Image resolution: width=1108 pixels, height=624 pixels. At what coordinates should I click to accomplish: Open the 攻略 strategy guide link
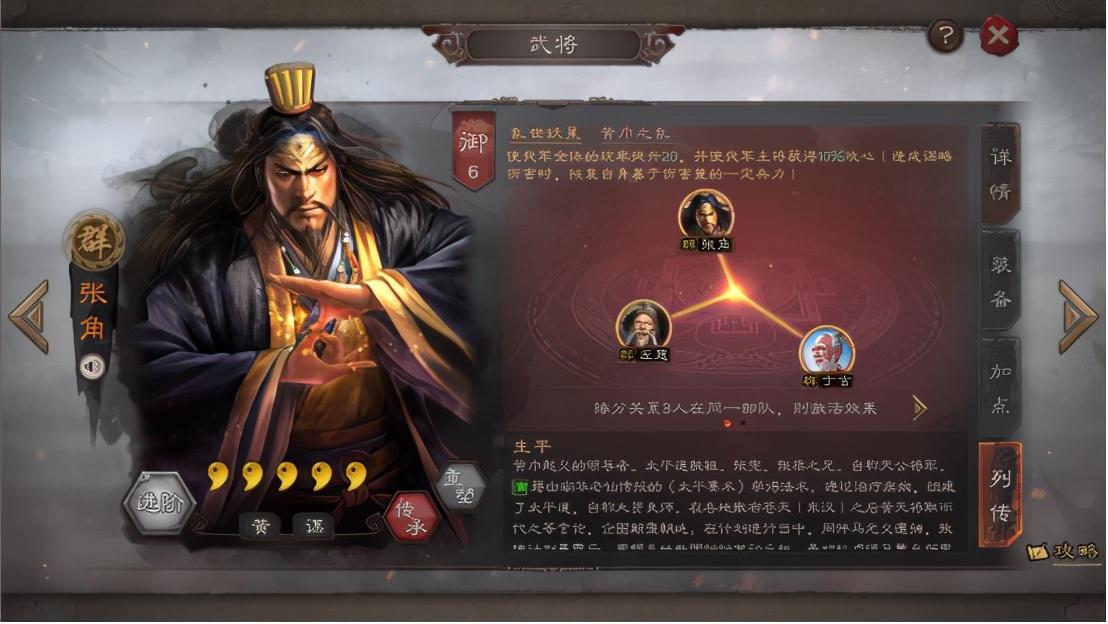point(1063,551)
